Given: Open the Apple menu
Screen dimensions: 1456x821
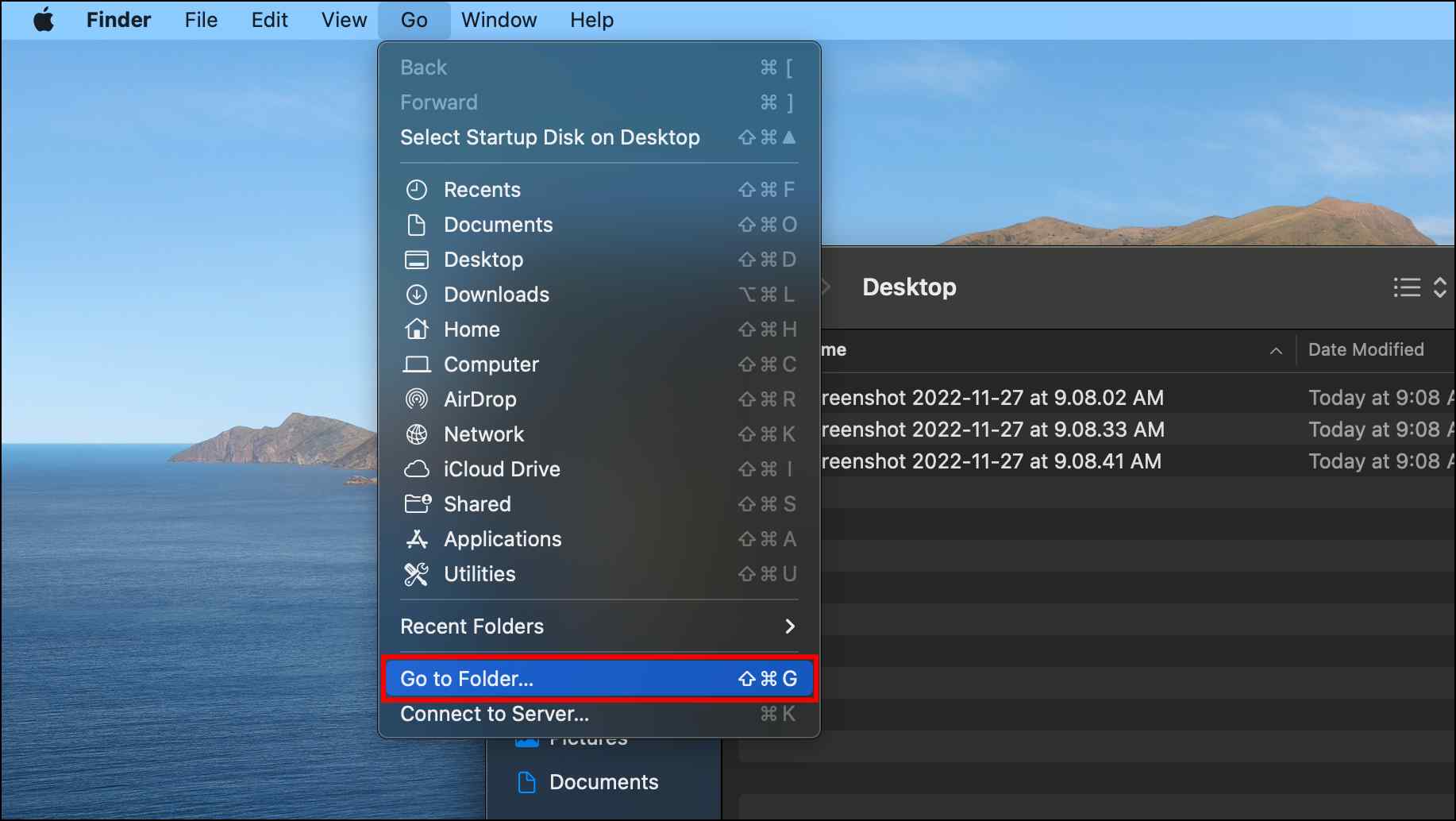Looking at the screenshot, I should [x=44, y=20].
